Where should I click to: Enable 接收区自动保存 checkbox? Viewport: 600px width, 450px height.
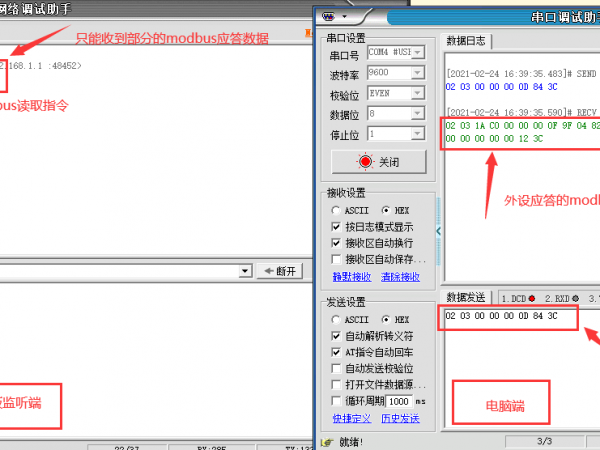click(337, 259)
